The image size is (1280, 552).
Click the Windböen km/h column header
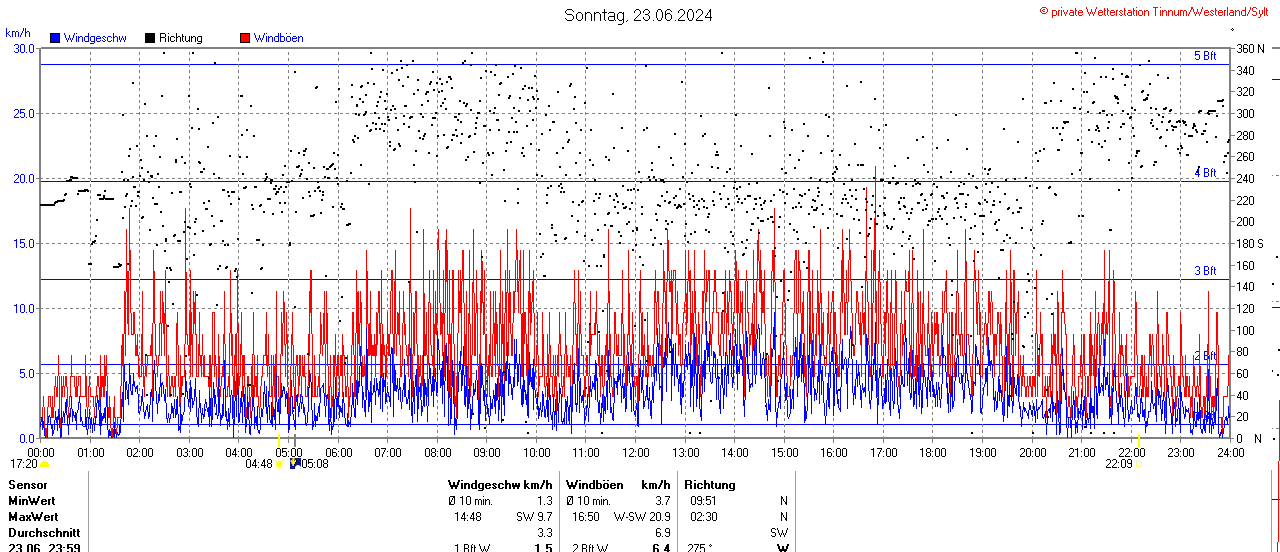point(618,484)
